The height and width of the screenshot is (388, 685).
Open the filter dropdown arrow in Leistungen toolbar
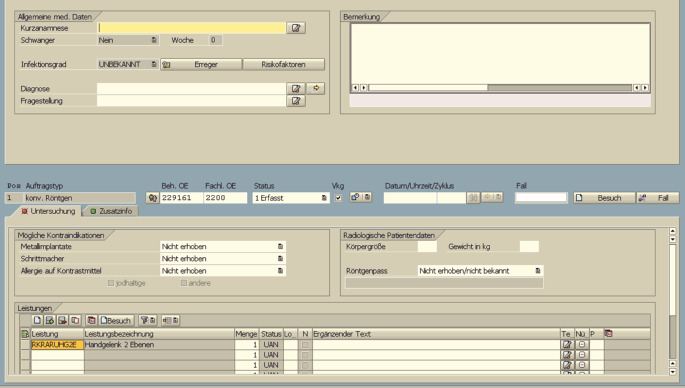coord(152,320)
